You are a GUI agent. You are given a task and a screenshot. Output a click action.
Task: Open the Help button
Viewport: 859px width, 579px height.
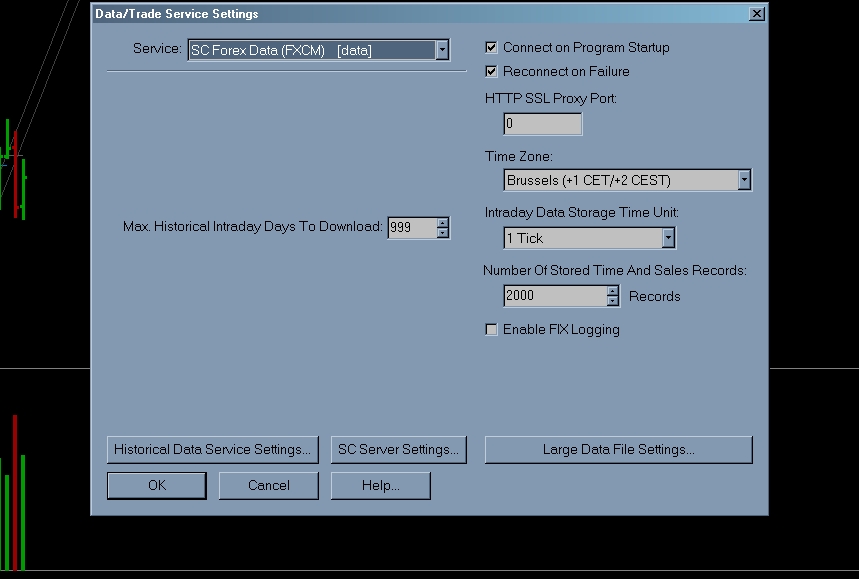click(381, 486)
